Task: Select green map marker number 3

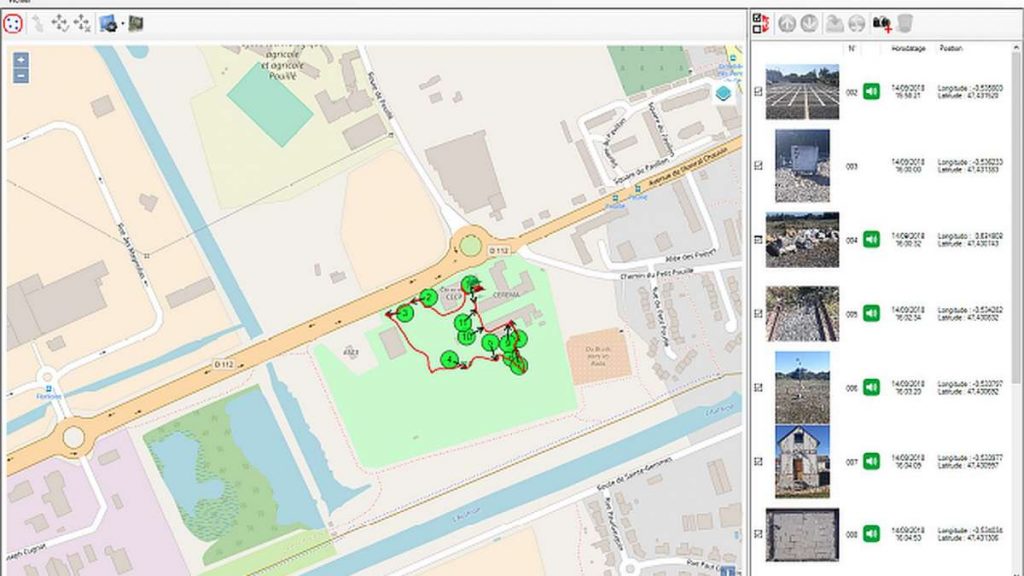Action: tap(405, 313)
